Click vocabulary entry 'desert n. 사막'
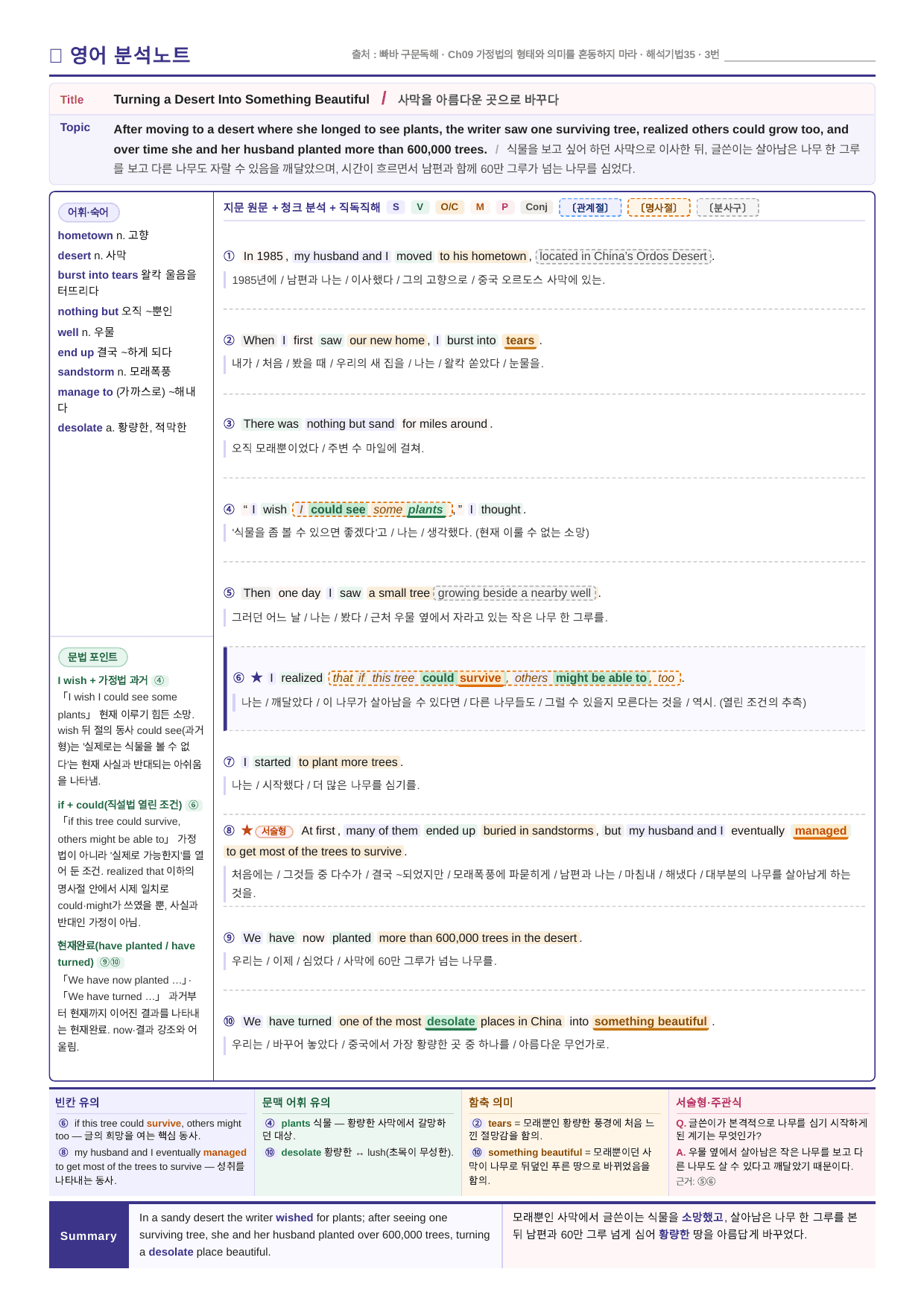Image resolution: width=924 pixels, height=1307 pixels. (x=92, y=255)
